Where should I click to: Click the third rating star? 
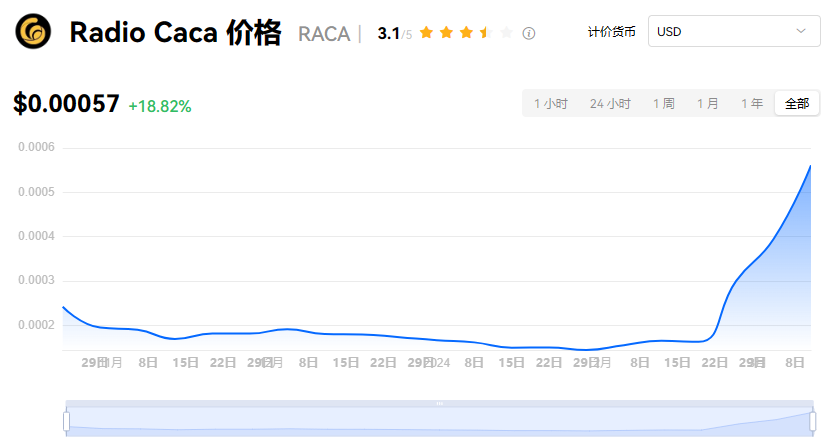coord(466,33)
